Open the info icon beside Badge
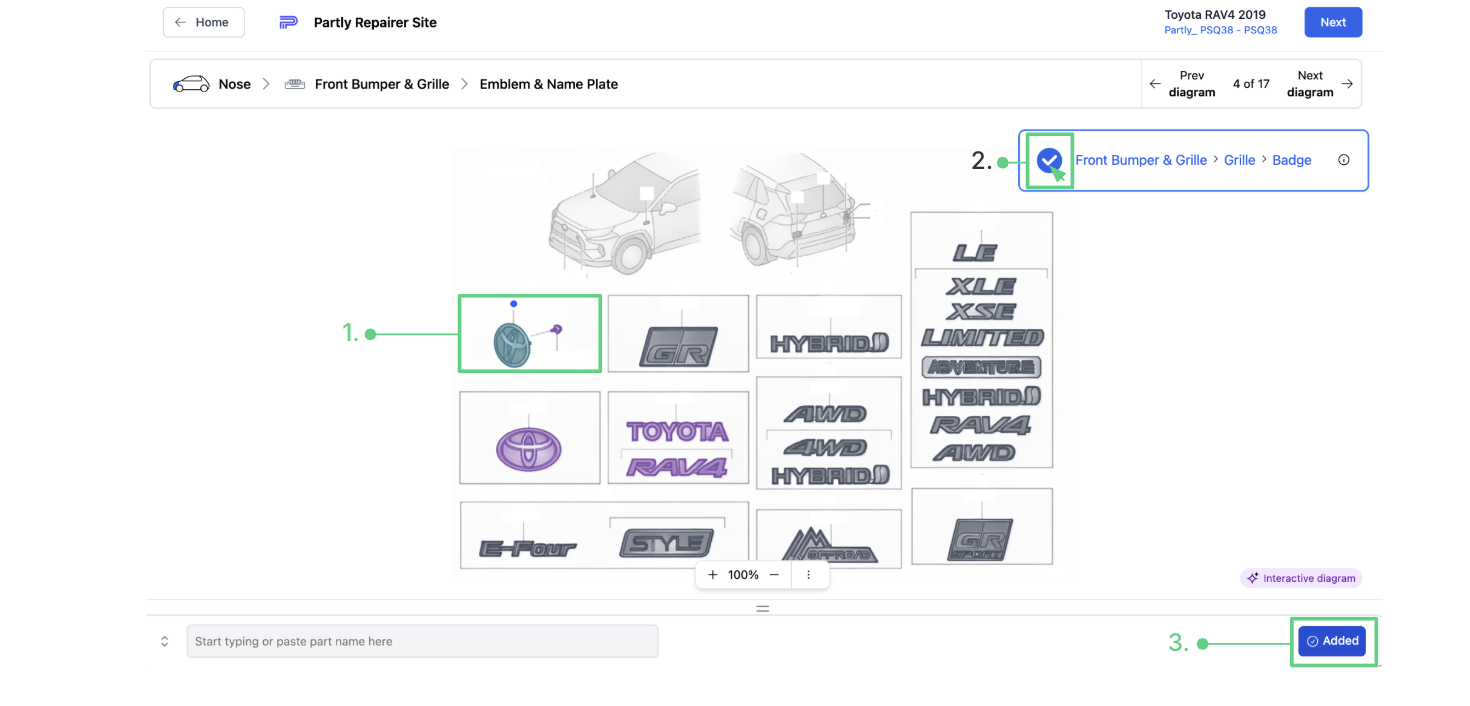 tap(1344, 160)
